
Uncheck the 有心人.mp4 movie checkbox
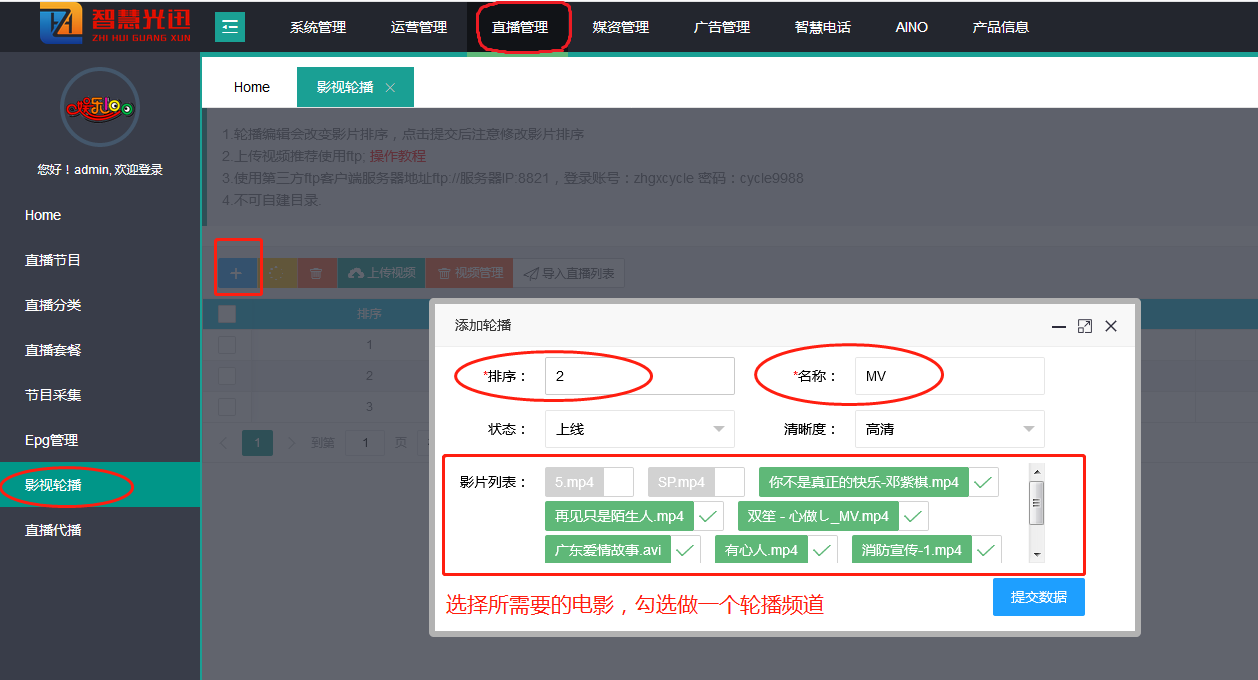click(823, 550)
